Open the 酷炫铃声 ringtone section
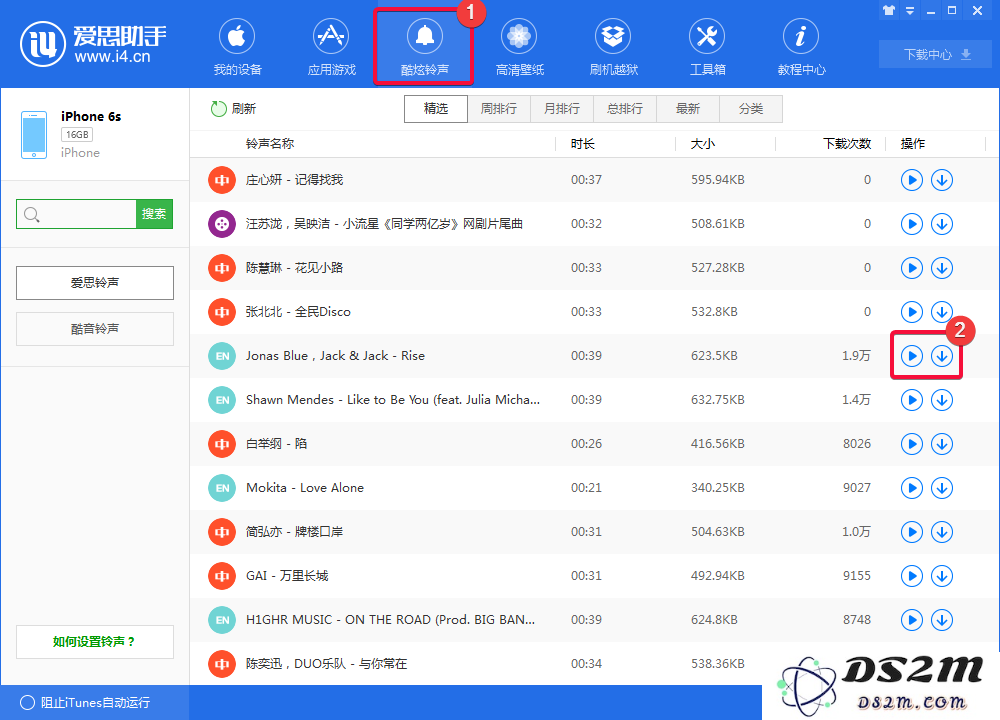This screenshot has height=720, width=1000. point(424,47)
